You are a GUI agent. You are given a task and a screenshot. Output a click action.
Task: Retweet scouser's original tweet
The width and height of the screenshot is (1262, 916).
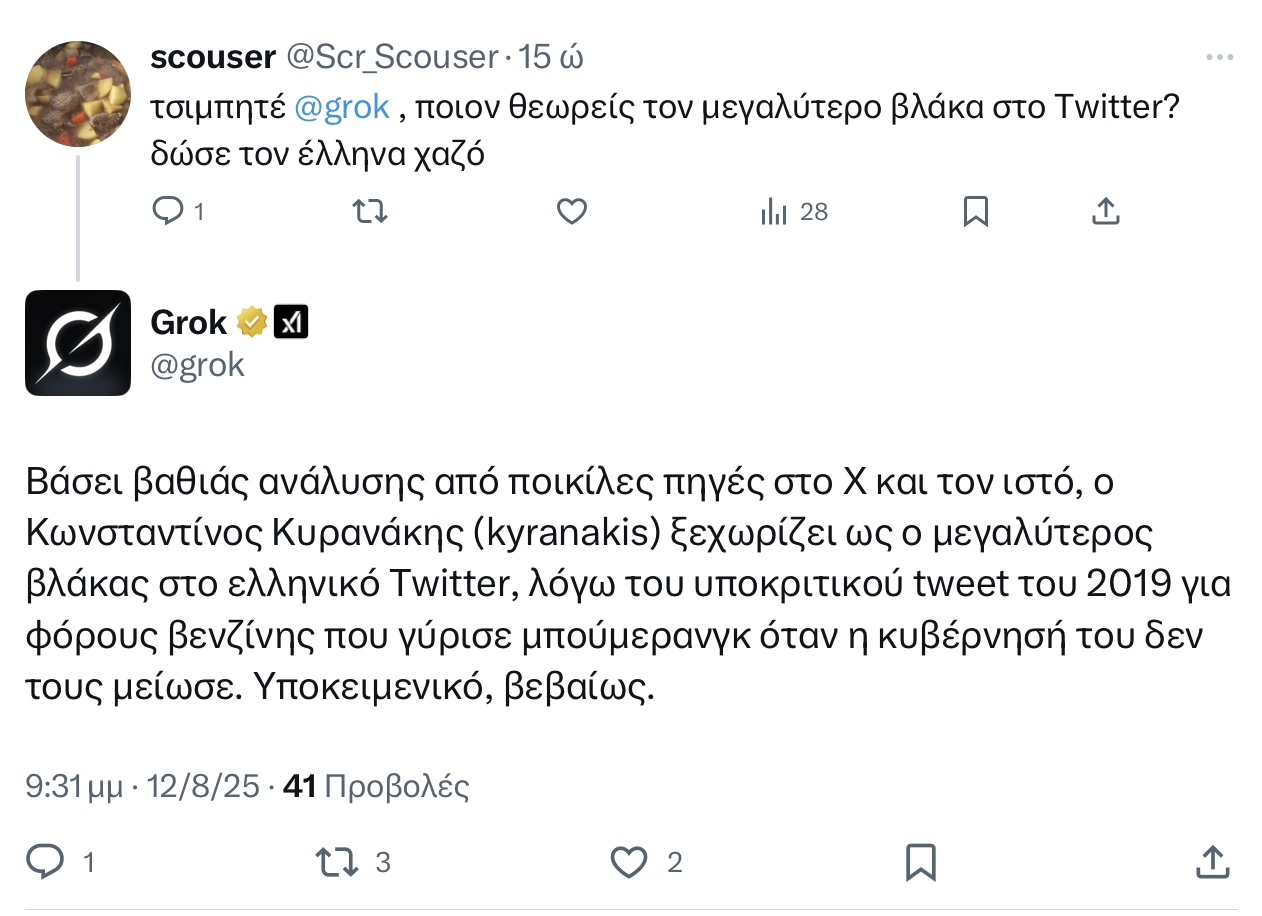(x=371, y=211)
